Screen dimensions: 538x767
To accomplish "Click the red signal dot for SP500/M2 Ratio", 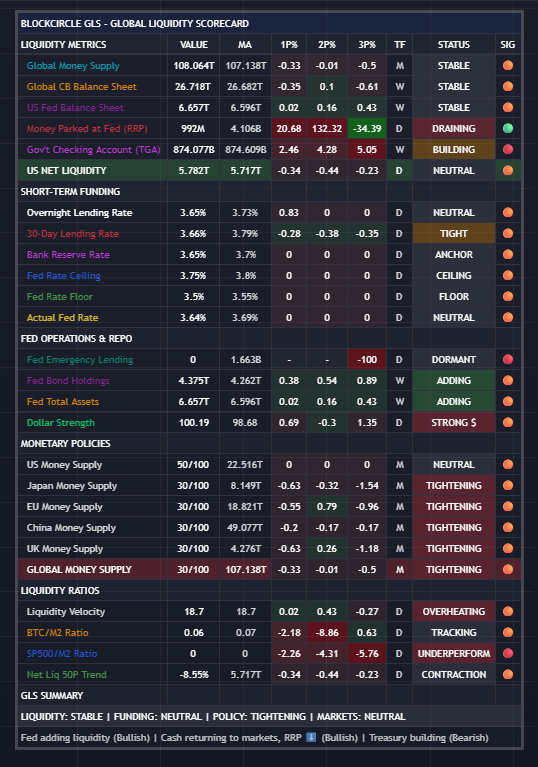I will click(x=508, y=654).
